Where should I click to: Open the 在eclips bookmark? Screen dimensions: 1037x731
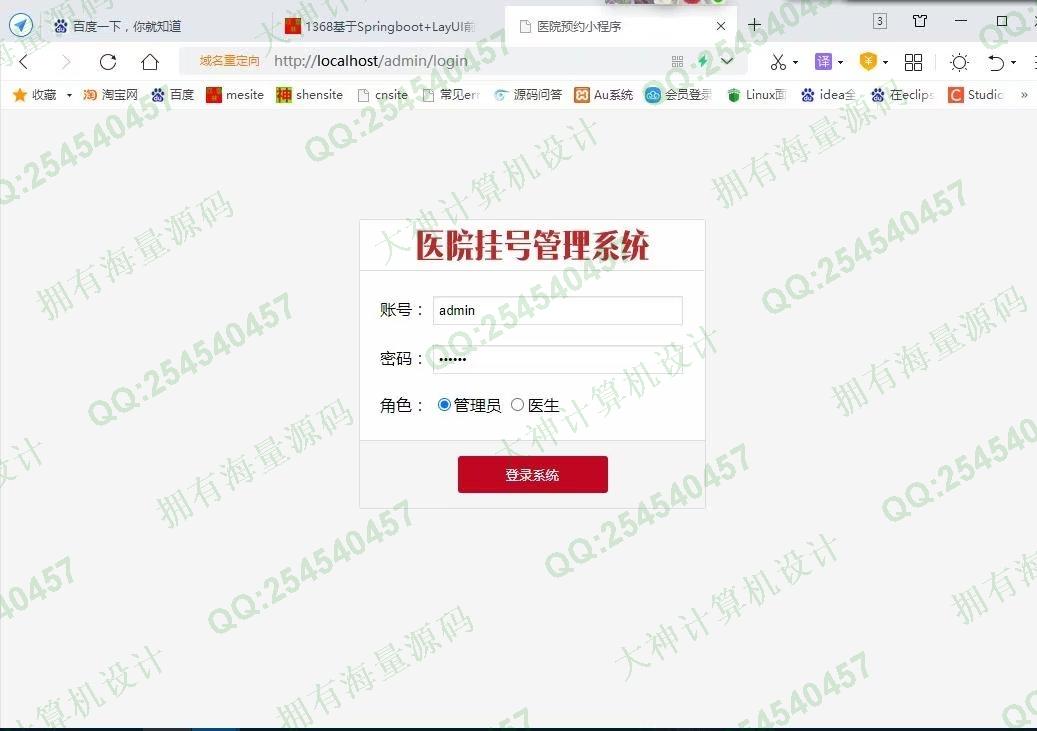[902, 95]
